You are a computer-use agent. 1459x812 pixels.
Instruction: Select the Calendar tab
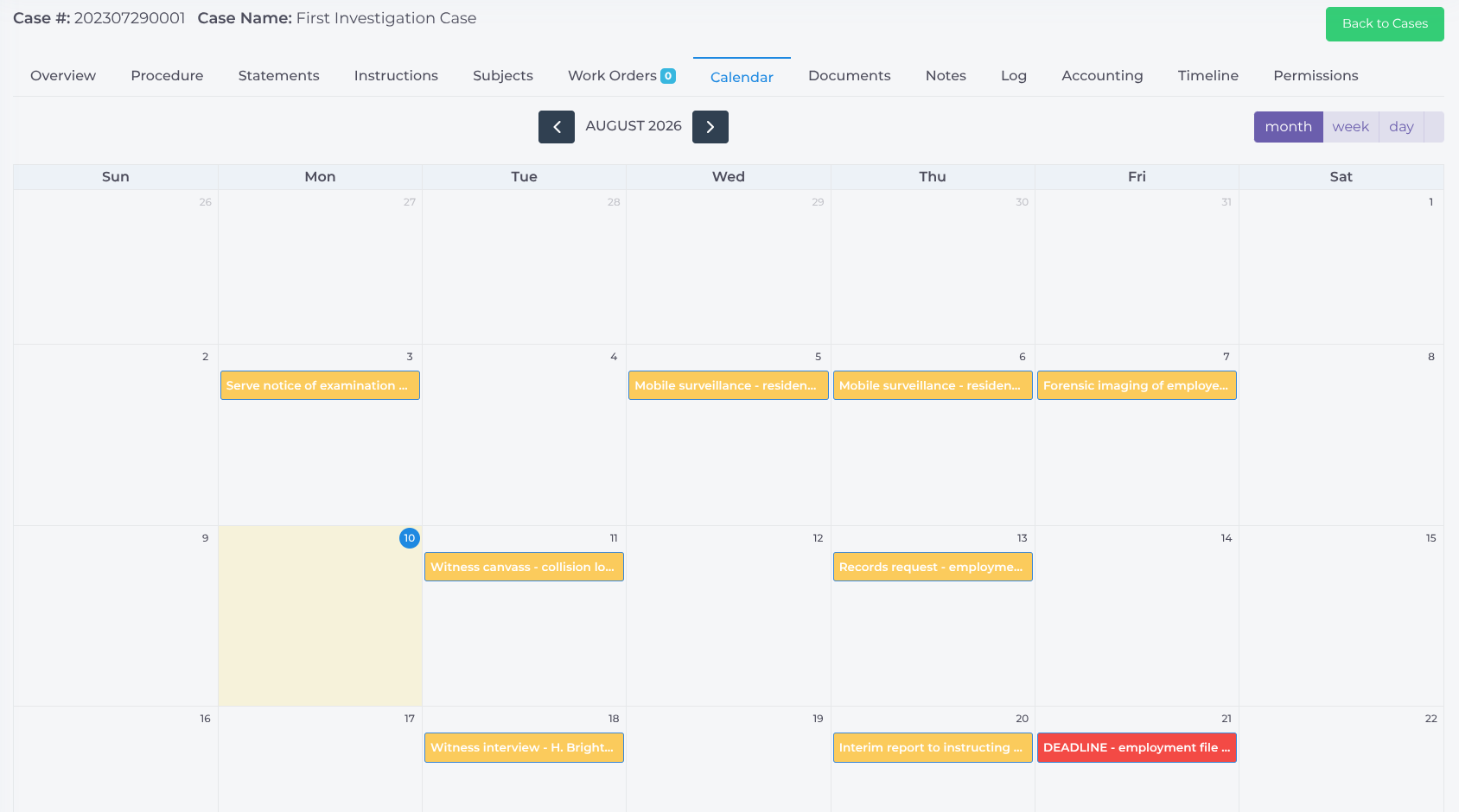click(742, 77)
